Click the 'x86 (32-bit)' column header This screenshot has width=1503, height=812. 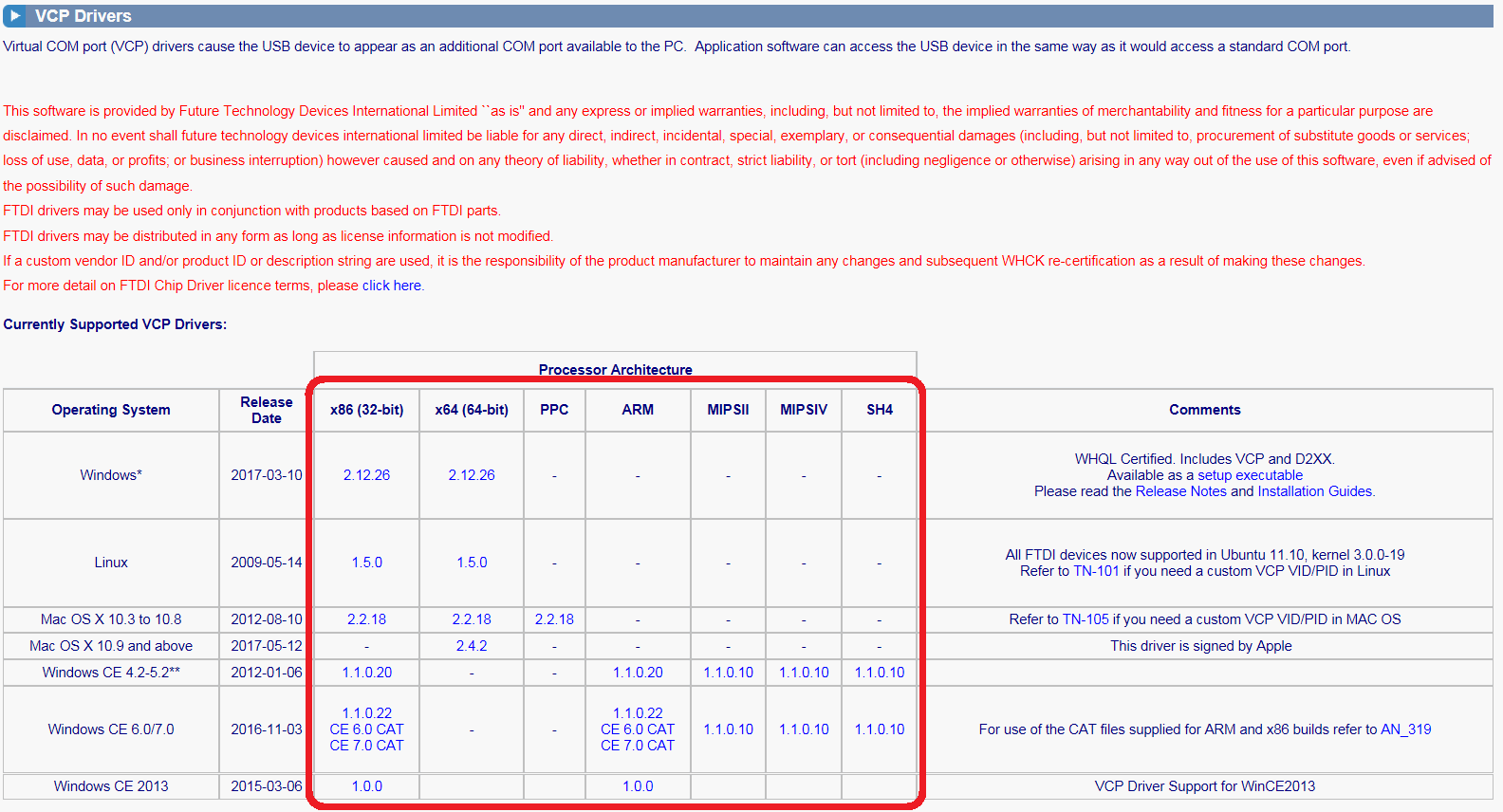(366, 410)
